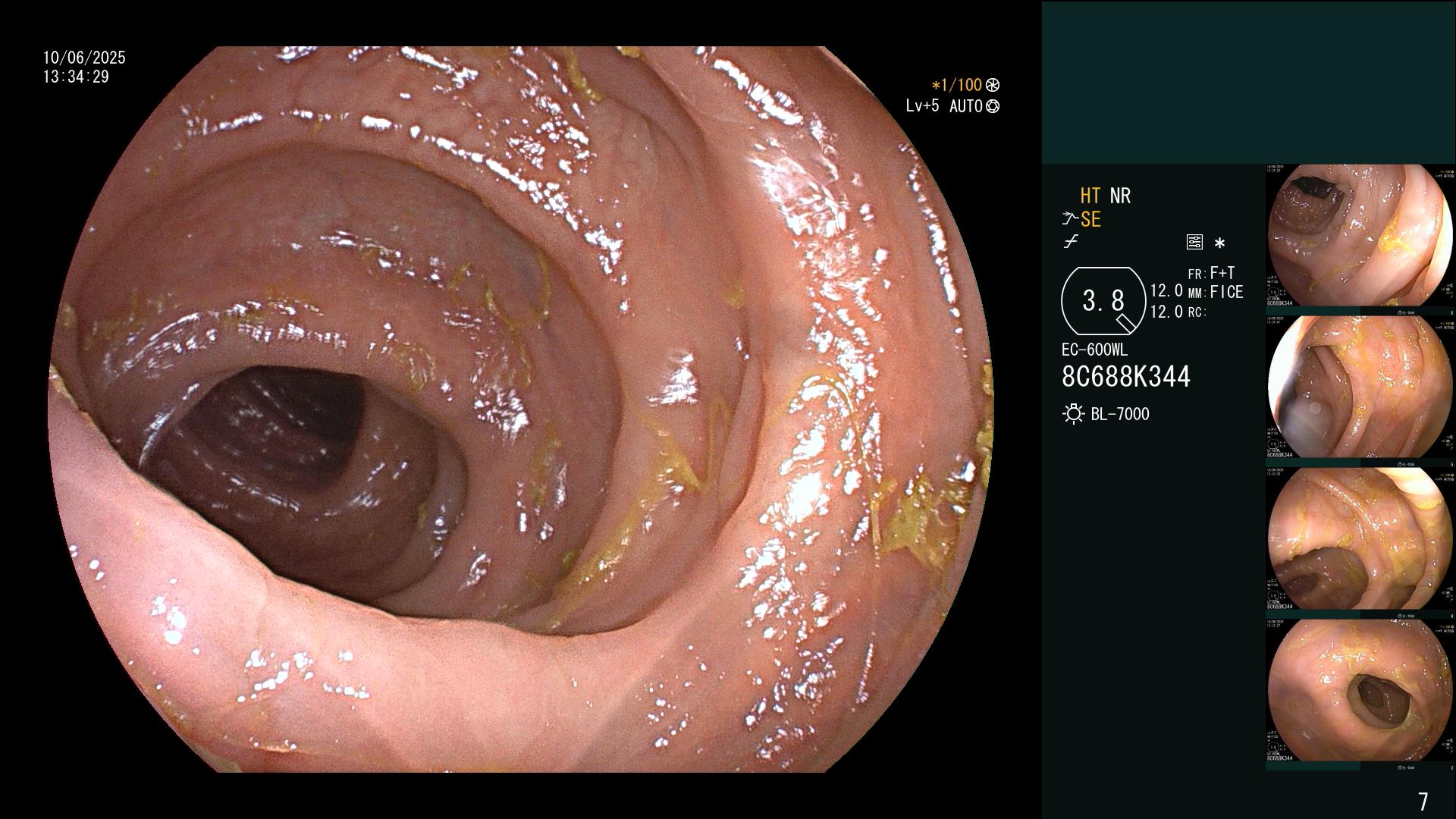Click the date 10/06/2025
The image size is (1456, 819).
[84, 58]
